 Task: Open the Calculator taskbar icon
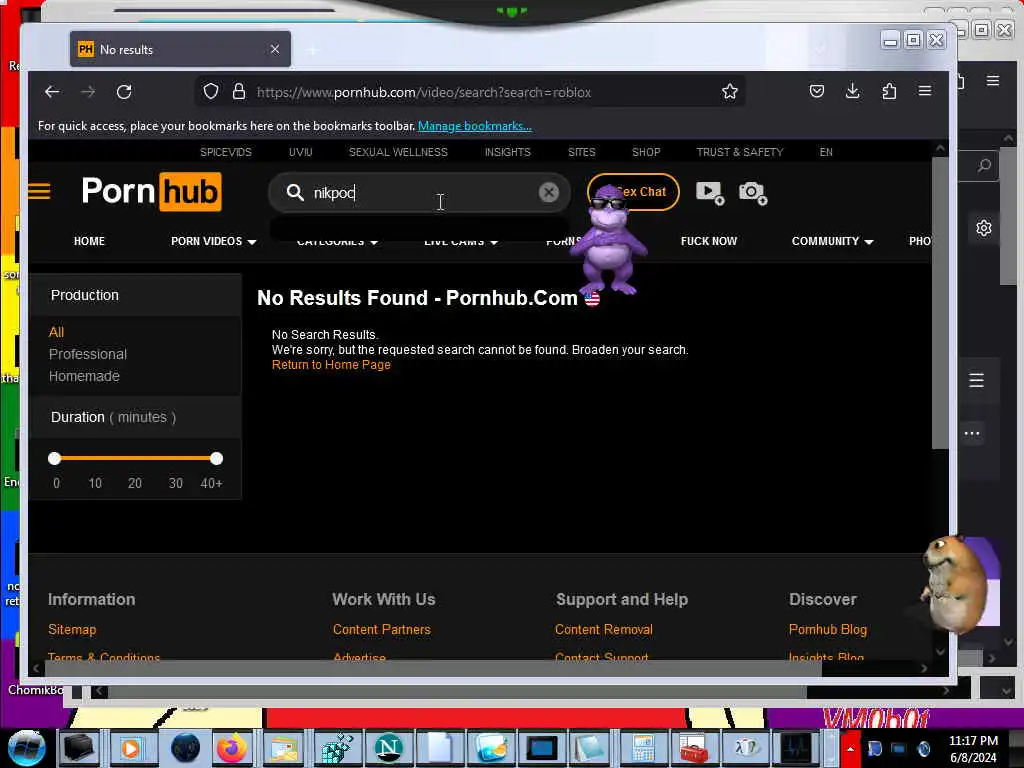(x=643, y=748)
